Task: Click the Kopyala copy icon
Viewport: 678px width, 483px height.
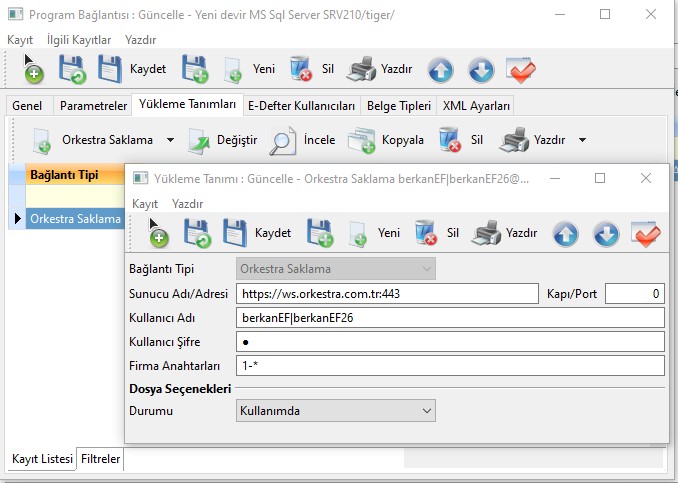Action: 361,140
